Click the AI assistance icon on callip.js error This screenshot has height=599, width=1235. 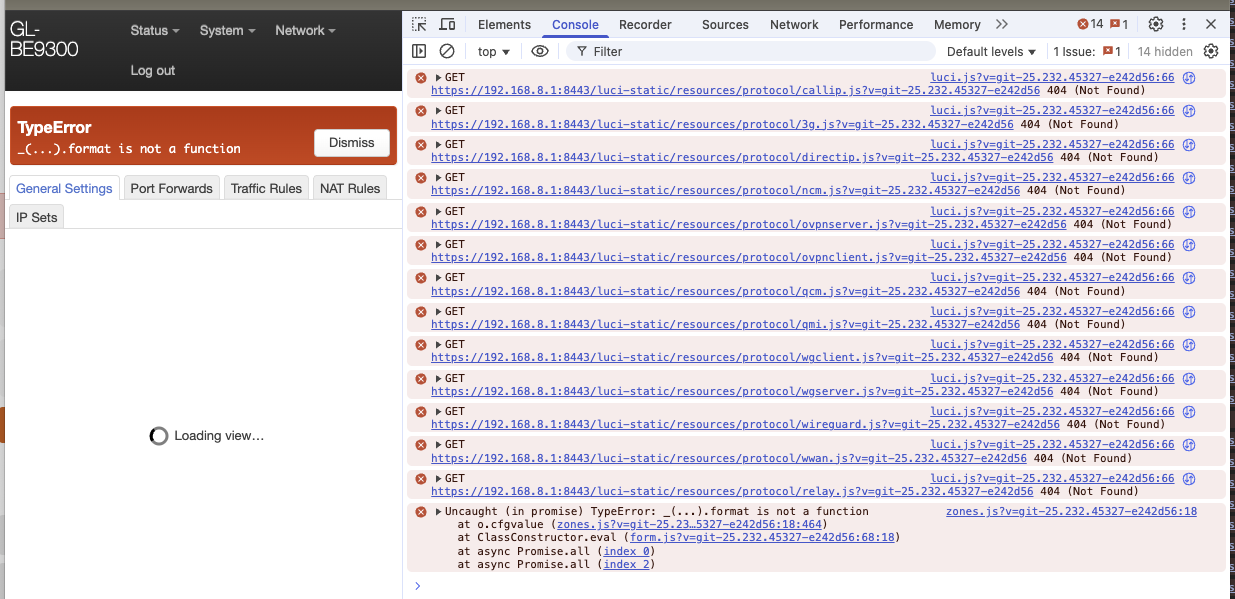[1189, 78]
